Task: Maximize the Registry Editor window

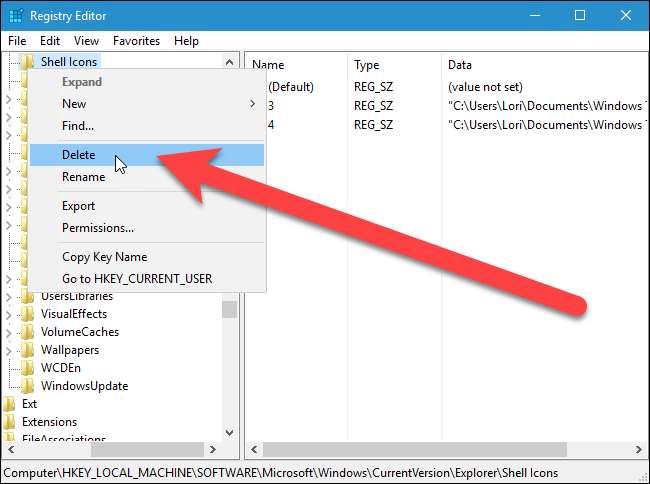Action: [580, 16]
